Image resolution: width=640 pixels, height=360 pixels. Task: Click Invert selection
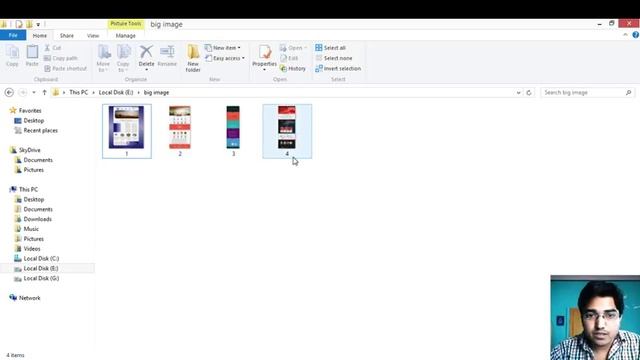click(x=338, y=69)
